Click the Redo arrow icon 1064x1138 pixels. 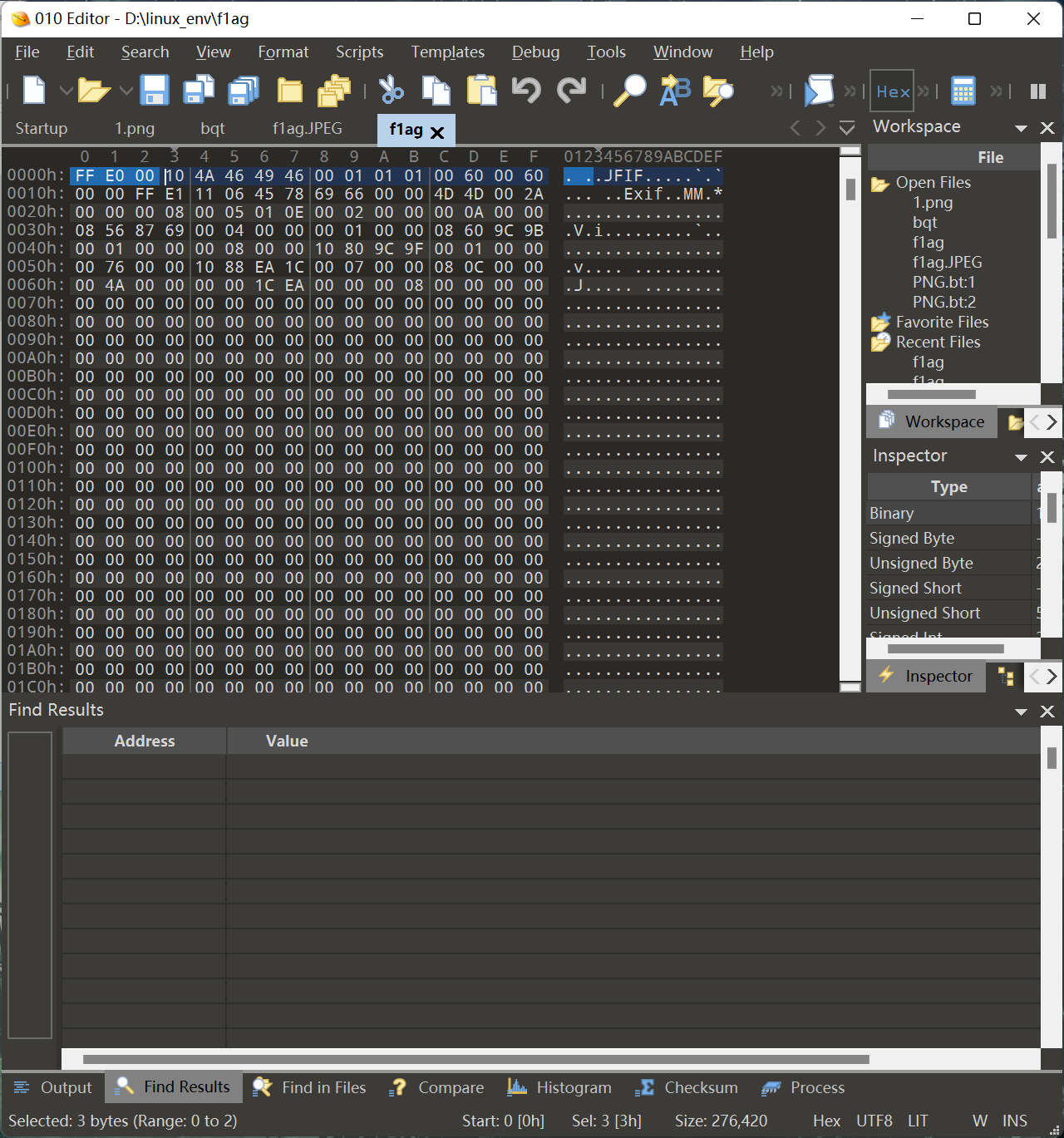pos(571,90)
